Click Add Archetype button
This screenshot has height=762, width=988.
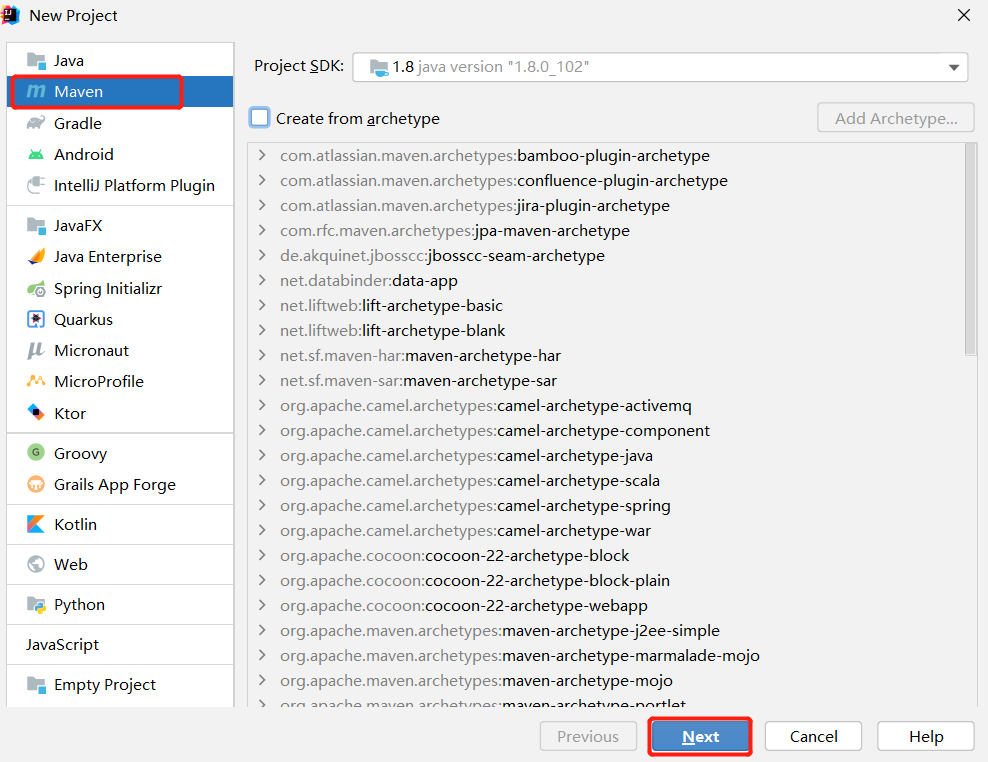895,118
